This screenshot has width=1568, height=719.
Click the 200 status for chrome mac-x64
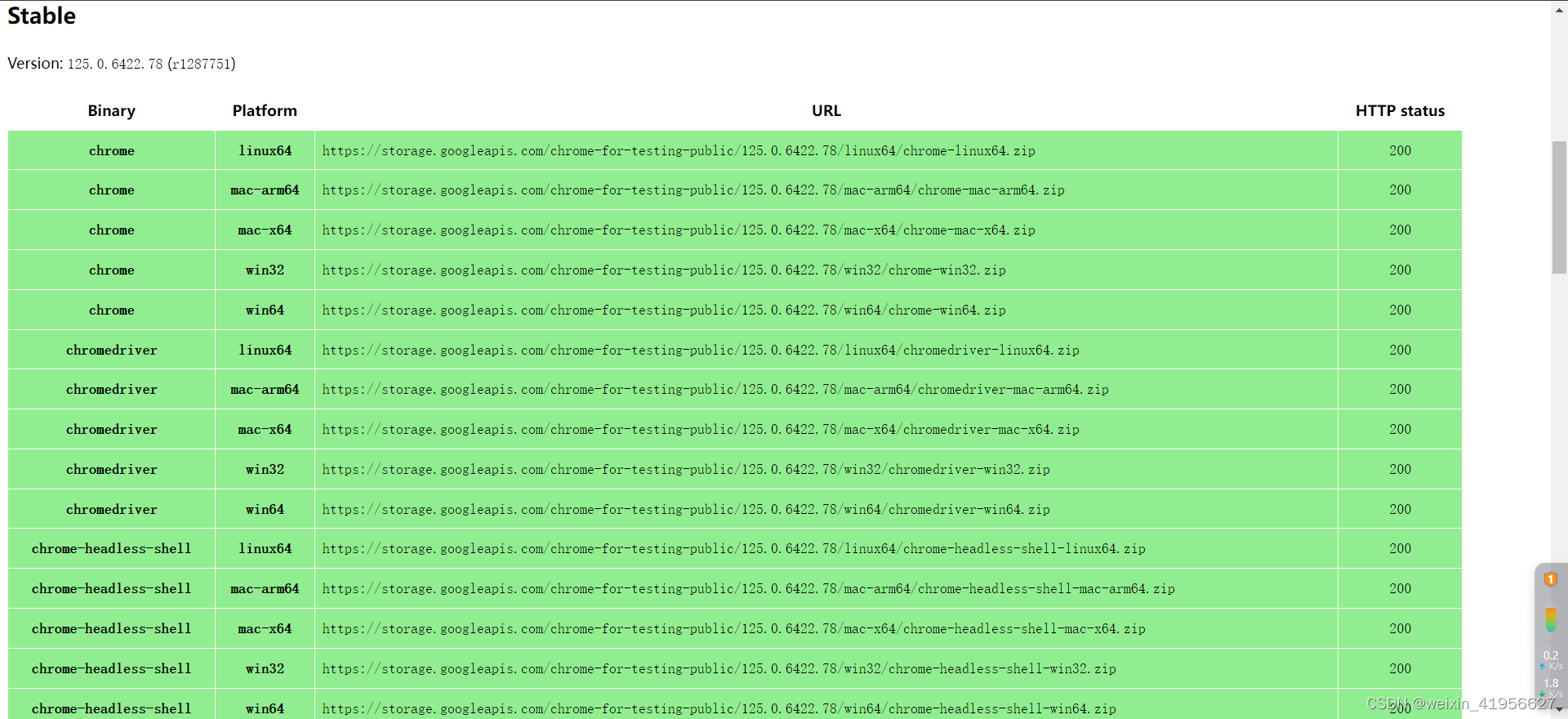click(1400, 230)
